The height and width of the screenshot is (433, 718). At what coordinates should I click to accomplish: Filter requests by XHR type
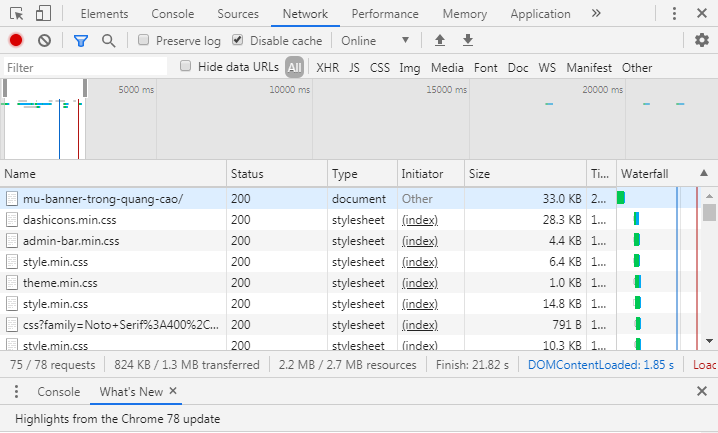327,68
